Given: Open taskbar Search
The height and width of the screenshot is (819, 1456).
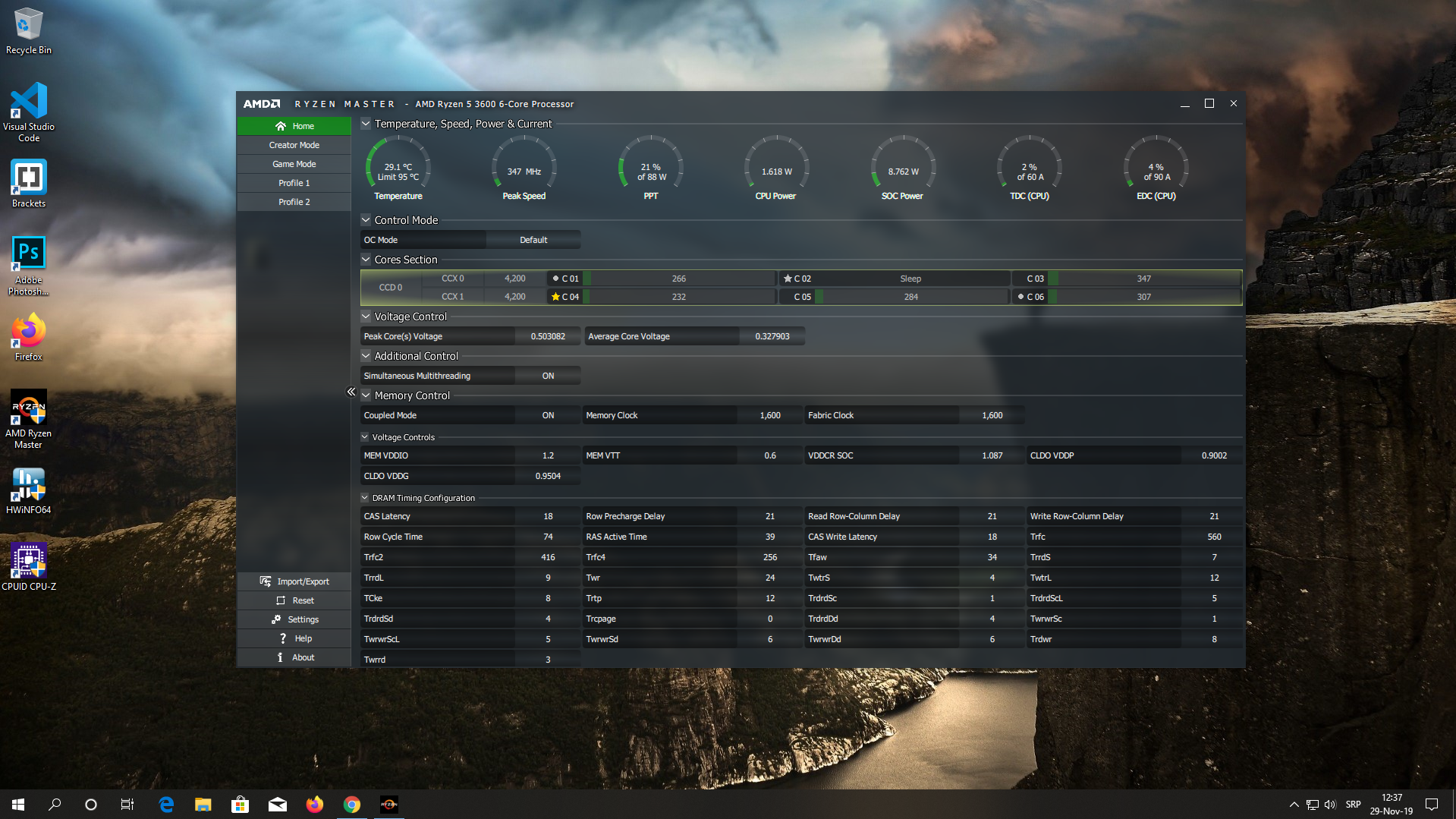Looking at the screenshot, I should [55, 805].
